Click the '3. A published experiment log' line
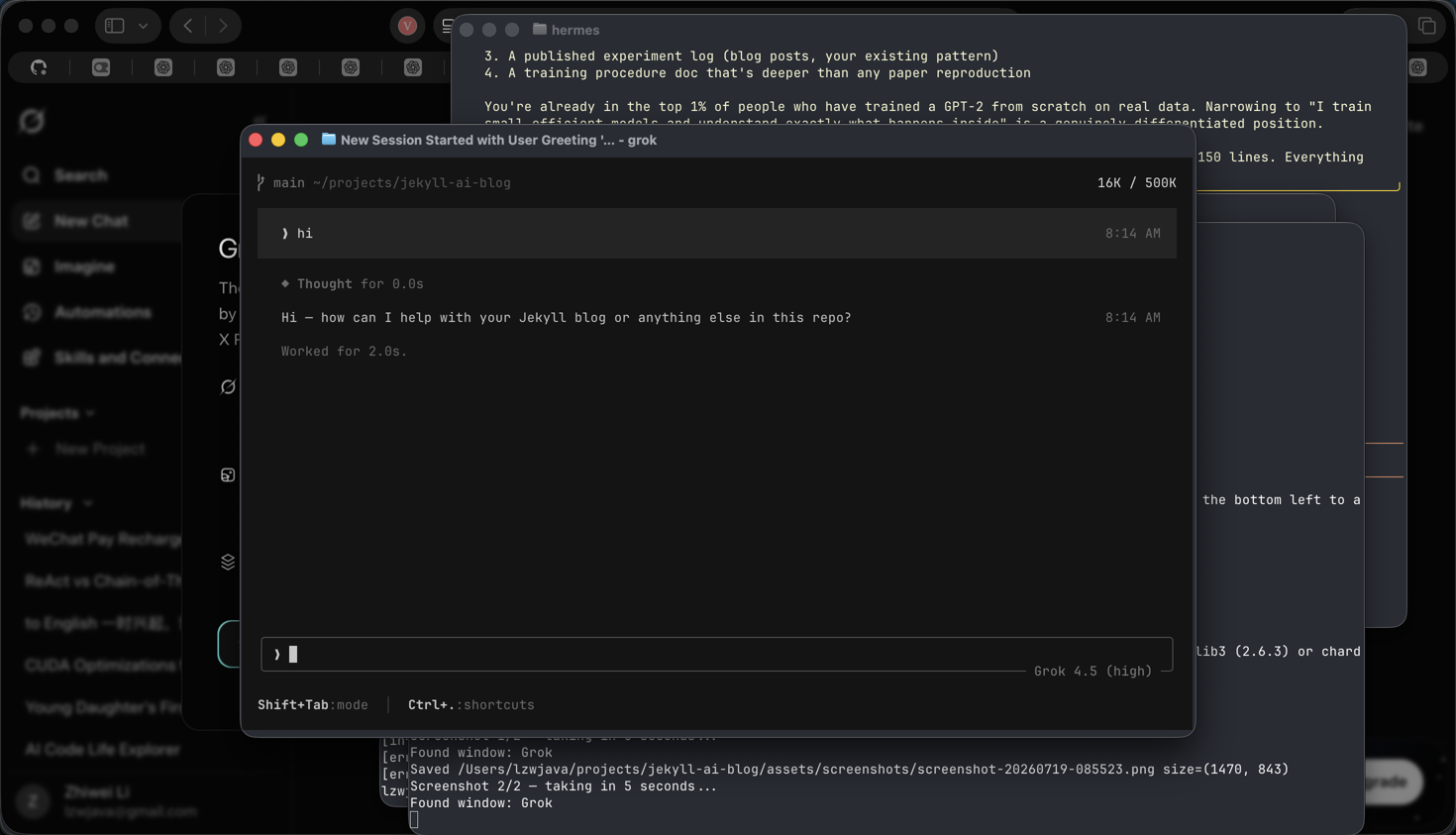Image resolution: width=1456 pixels, height=835 pixels. (x=742, y=56)
